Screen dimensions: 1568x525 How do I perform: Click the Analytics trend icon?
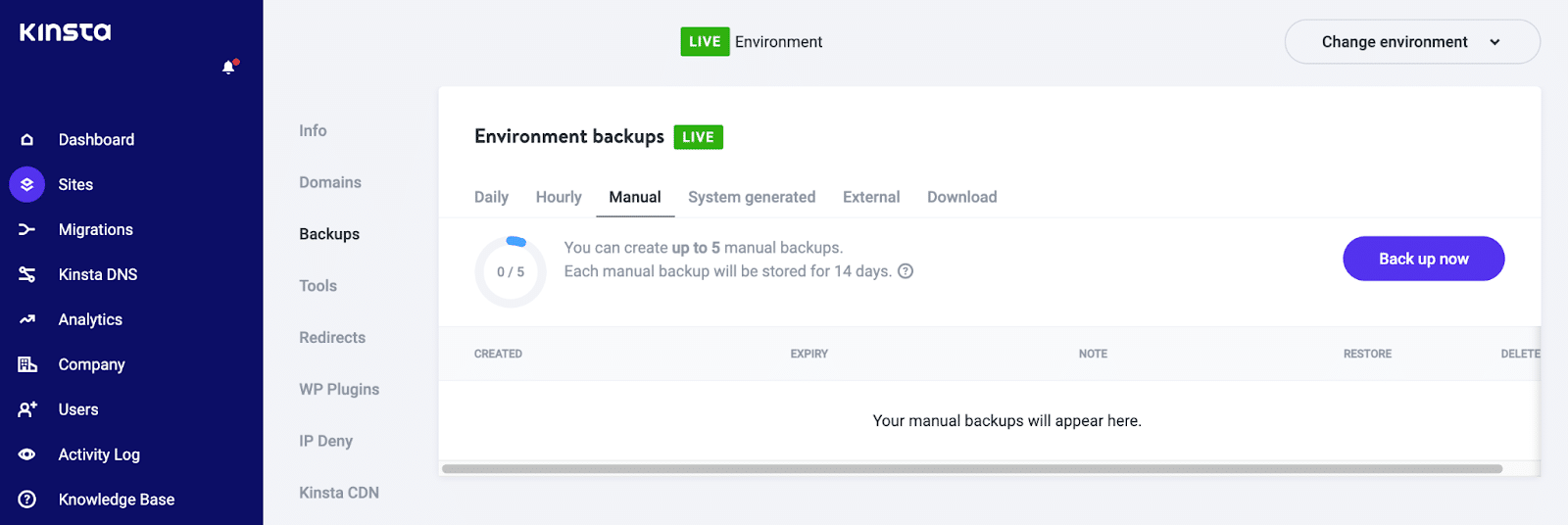click(x=27, y=319)
